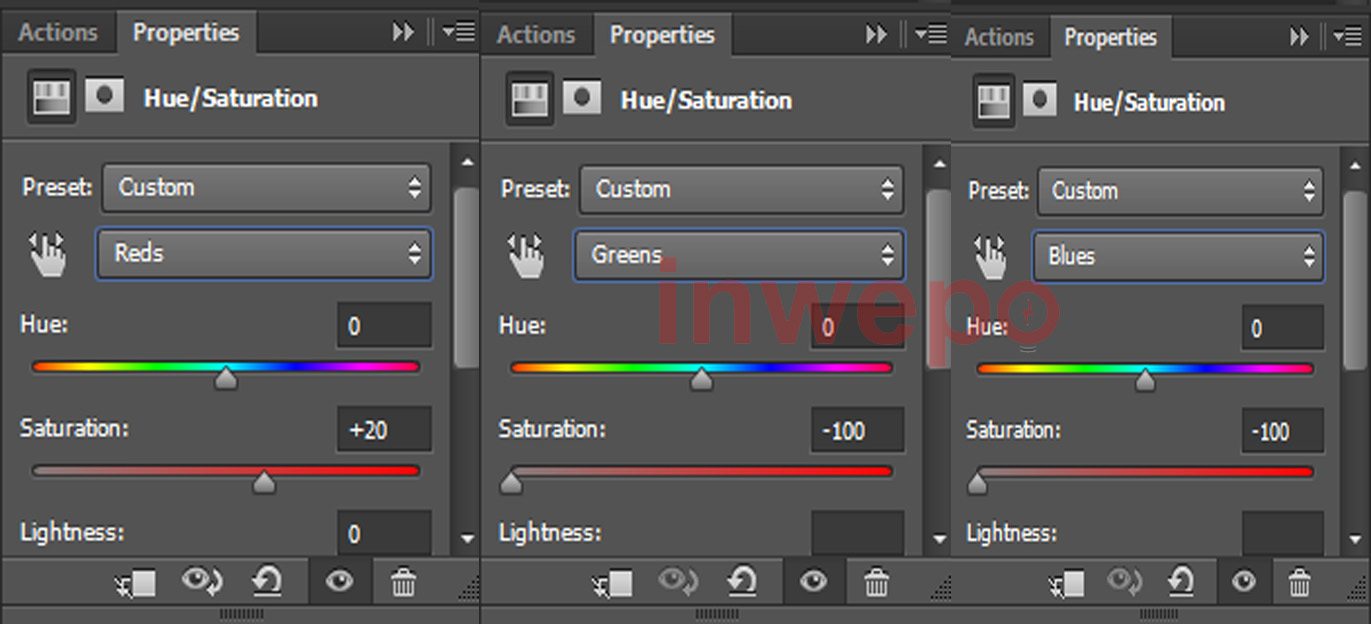Toggle layer visibility eye in Reds panel
This screenshot has width=1371, height=624.
pos(339,581)
